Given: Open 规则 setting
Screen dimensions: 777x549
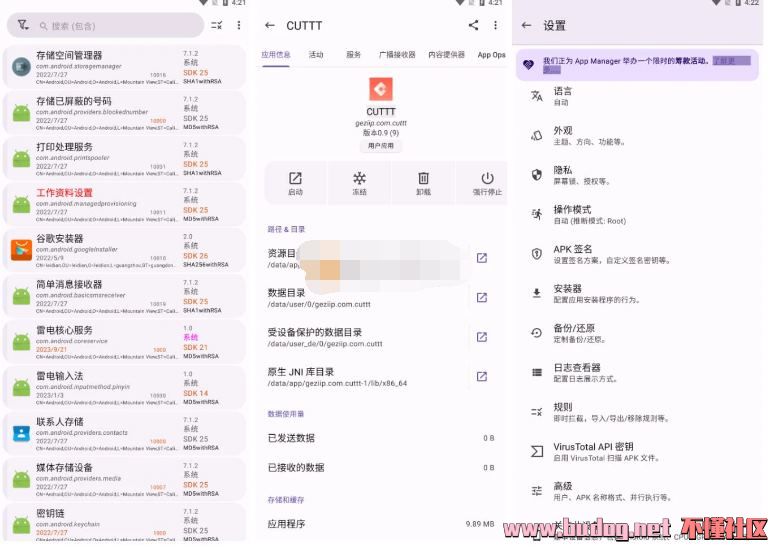Looking at the screenshot, I should coord(638,412).
